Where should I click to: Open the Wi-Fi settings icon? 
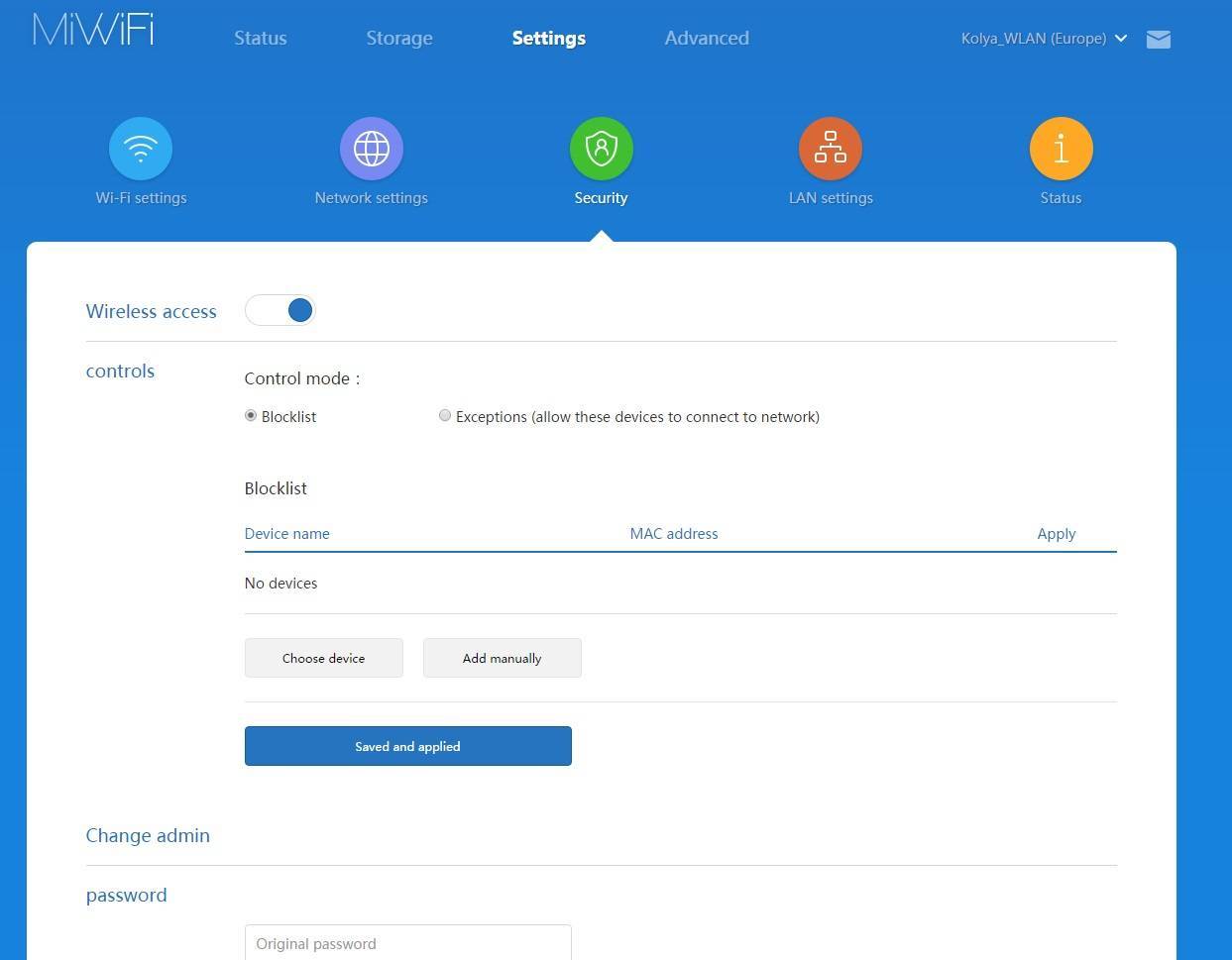[141, 149]
